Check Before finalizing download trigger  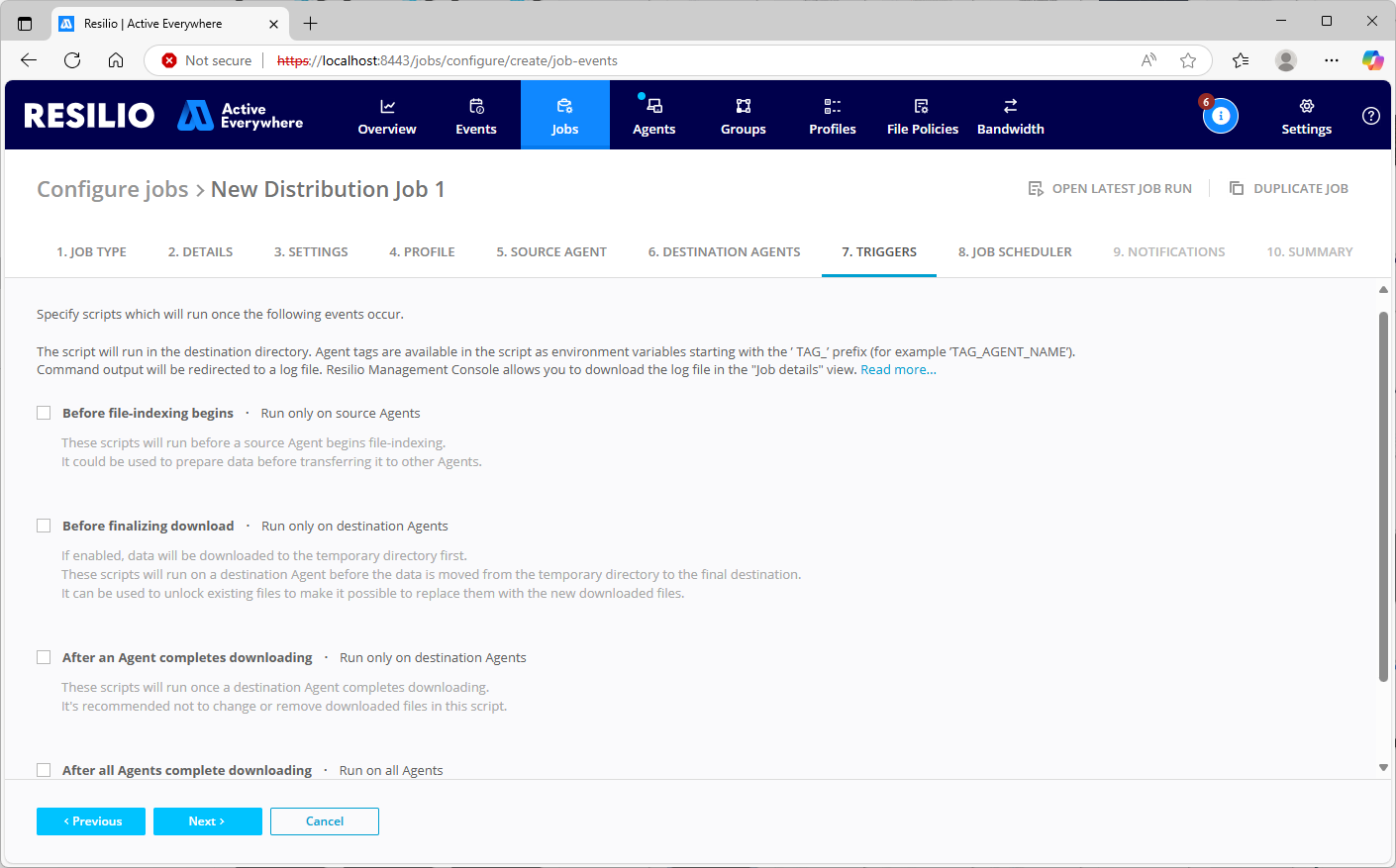pyautogui.click(x=44, y=526)
